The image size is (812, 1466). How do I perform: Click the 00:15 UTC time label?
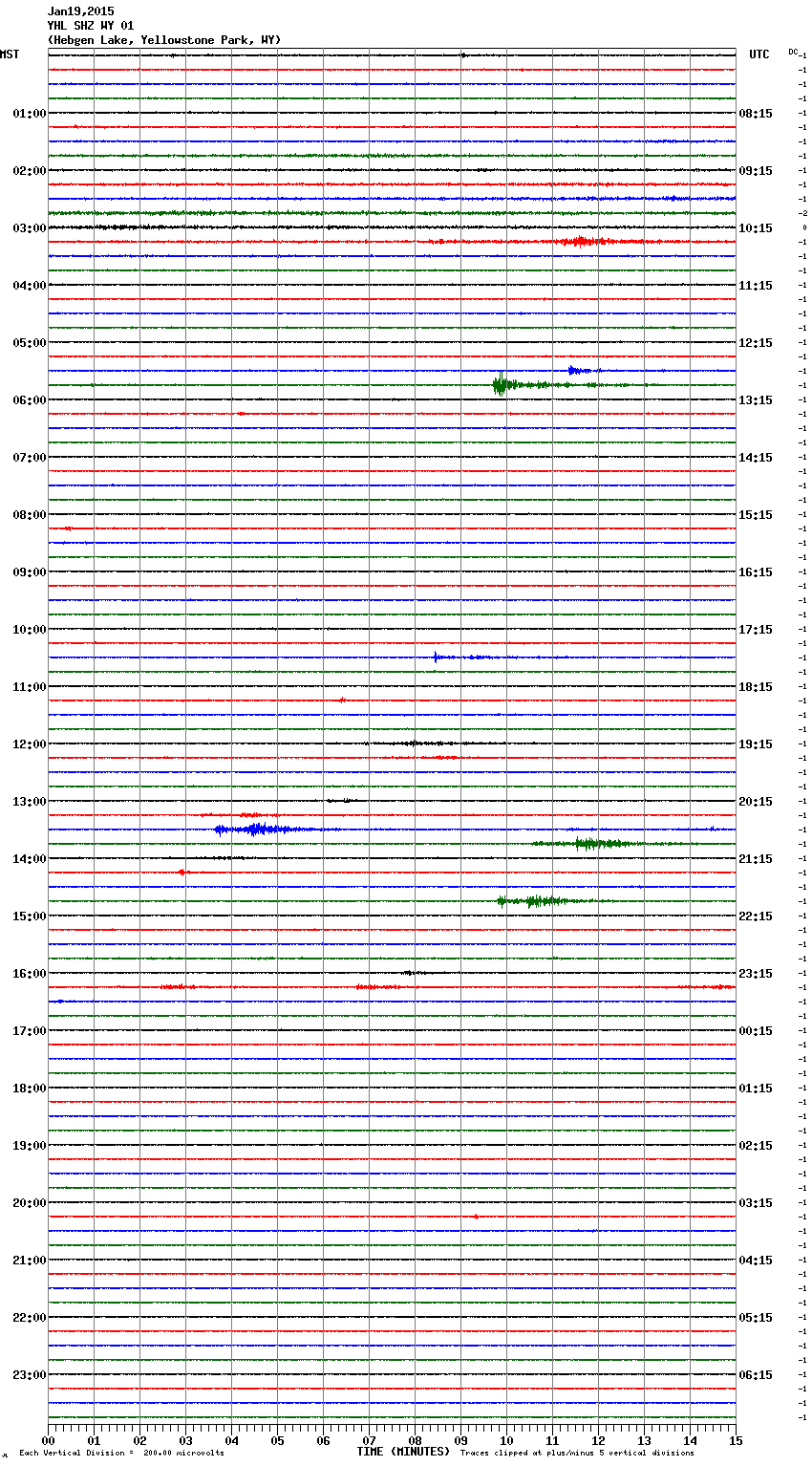(x=756, y=1031)
